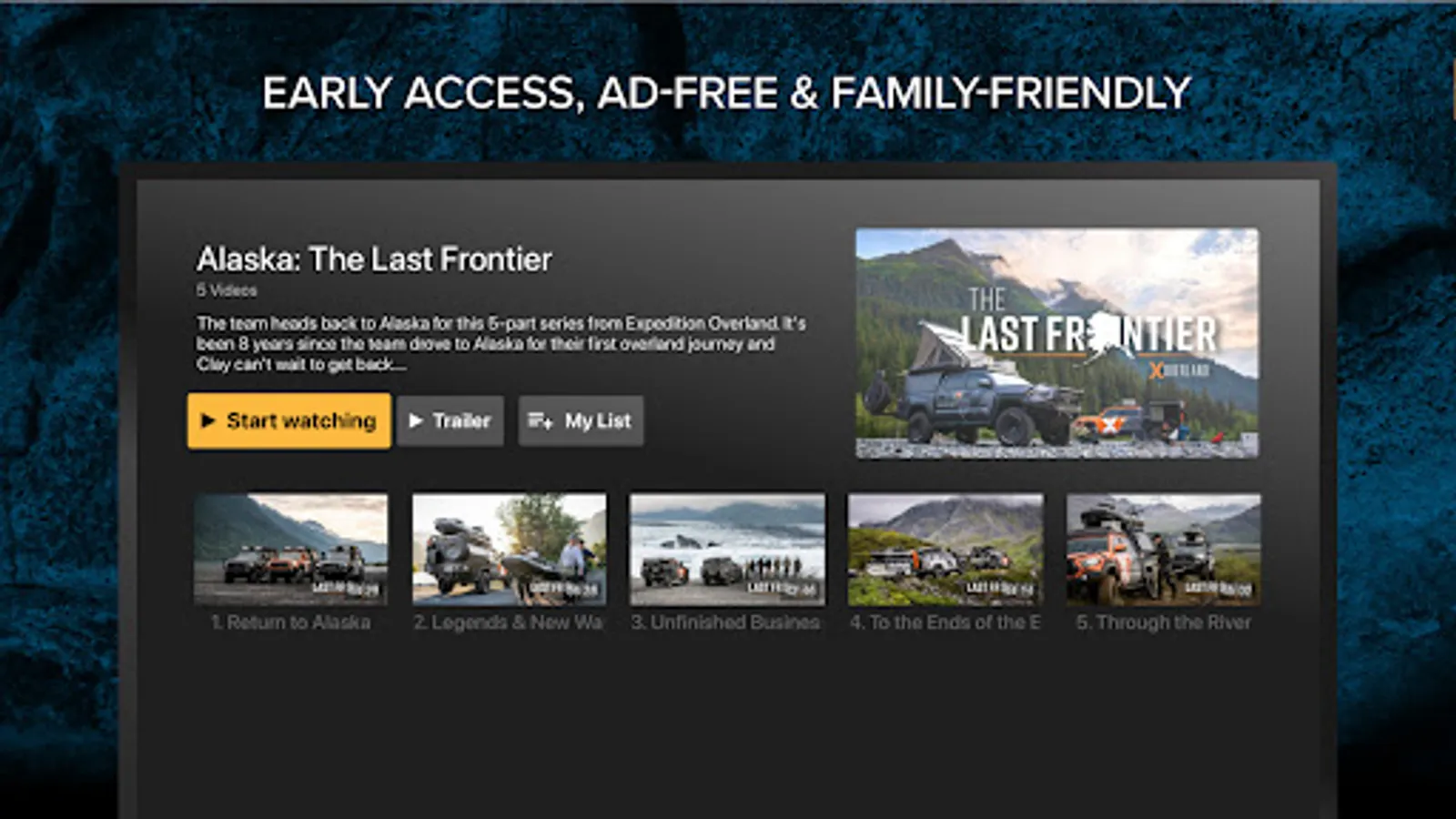Click the play triangle icon on Start watching
The width and height of the screenshot is (1456, 819).
point(208,420)
